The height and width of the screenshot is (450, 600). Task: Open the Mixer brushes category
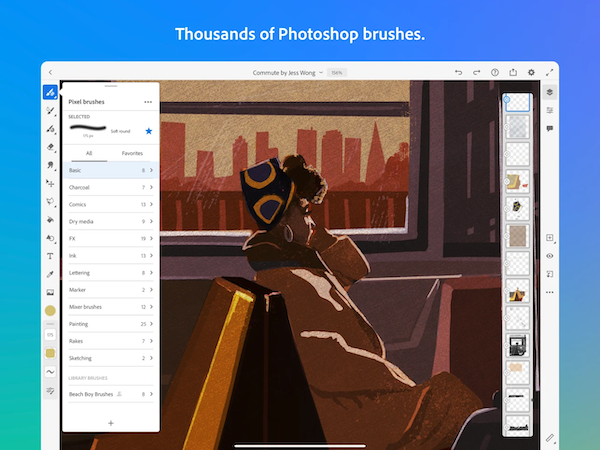click(111, 307)
